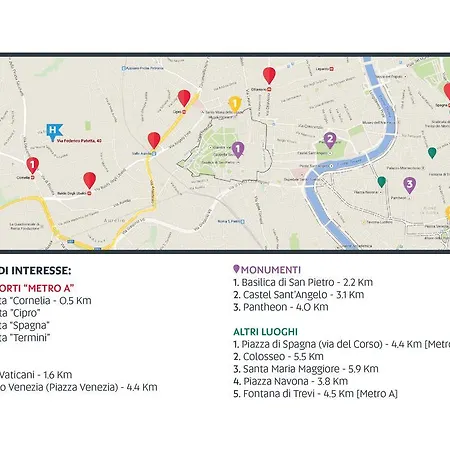This screenshot has height=450, width=450.
Task: Select the Colosseo 5.5 Km entry
Action: coord(278,356)
